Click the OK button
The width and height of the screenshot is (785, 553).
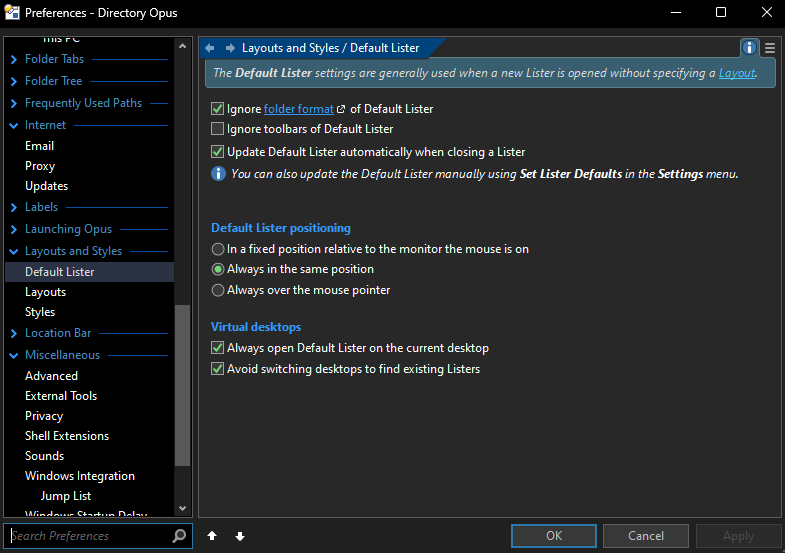point(554,536)
